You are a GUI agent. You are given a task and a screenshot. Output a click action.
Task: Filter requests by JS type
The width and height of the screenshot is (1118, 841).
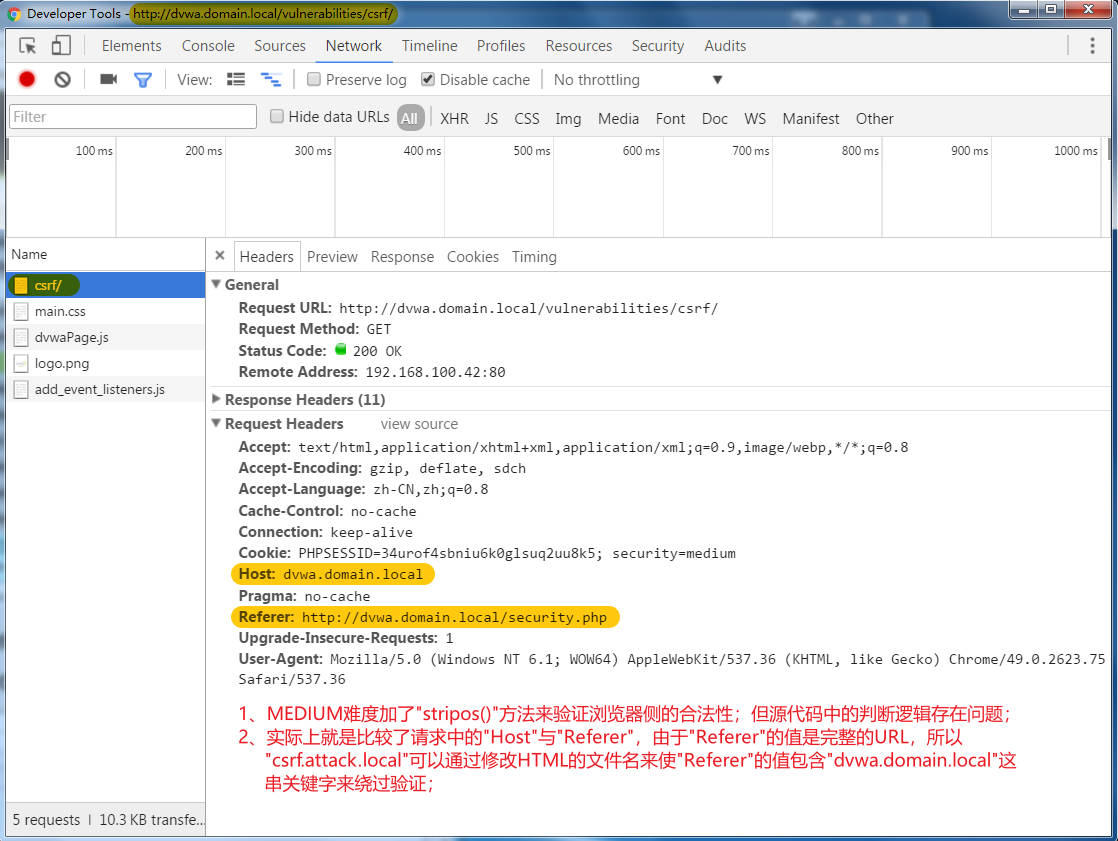pyautogui.click(x=491, y=118)
